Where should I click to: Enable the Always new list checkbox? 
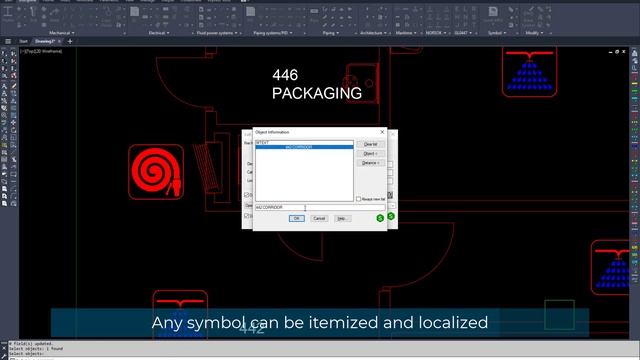[x=358, y=199]
